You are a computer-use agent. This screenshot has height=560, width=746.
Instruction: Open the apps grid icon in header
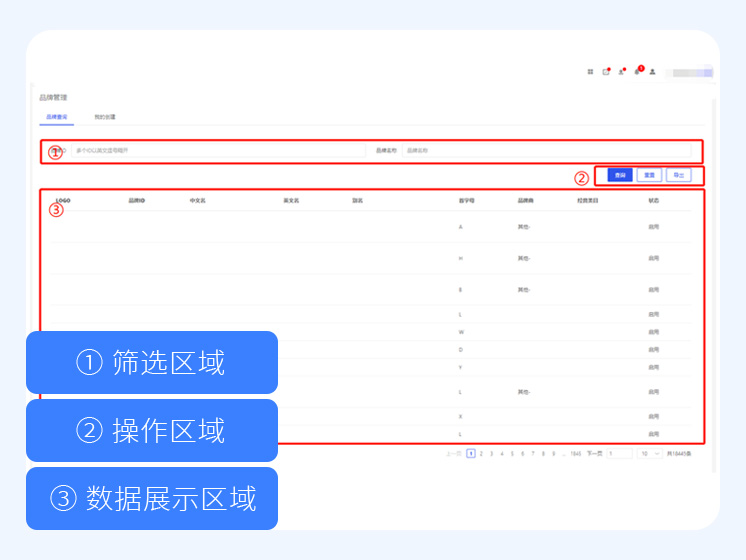(590, 72)
